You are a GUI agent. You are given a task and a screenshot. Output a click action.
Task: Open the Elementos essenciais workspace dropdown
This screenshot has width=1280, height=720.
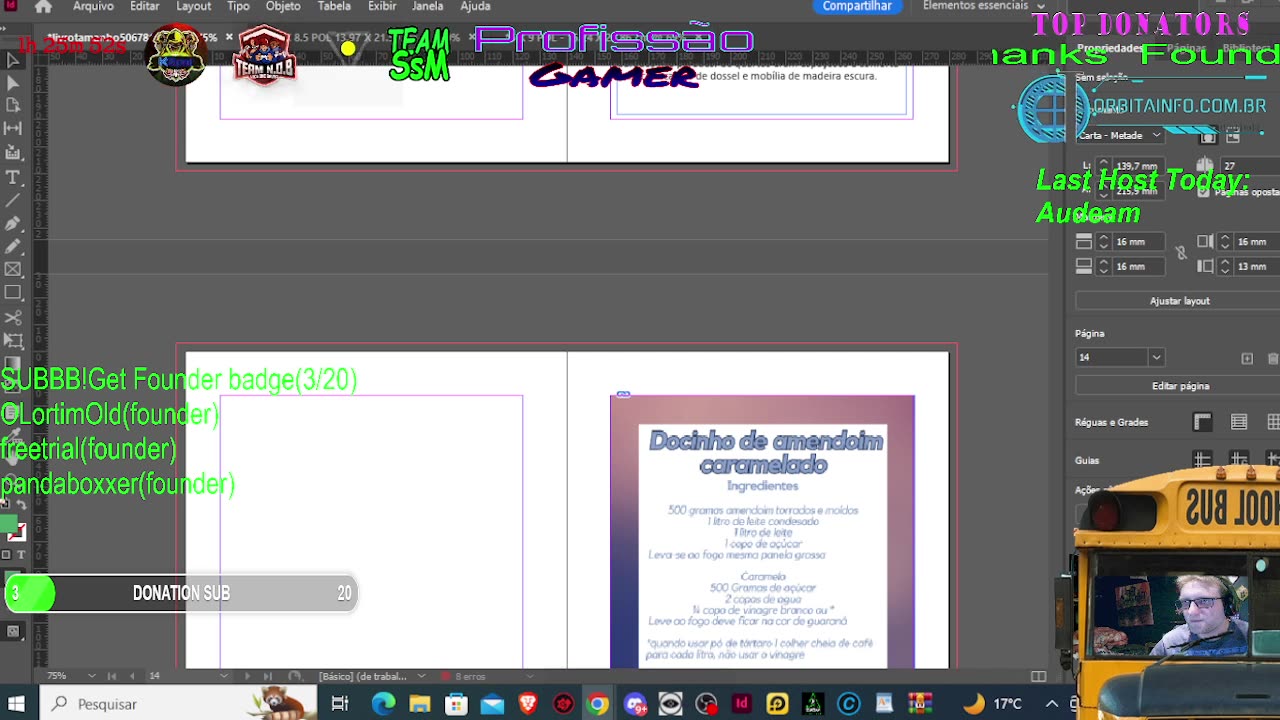coord(983,6)
